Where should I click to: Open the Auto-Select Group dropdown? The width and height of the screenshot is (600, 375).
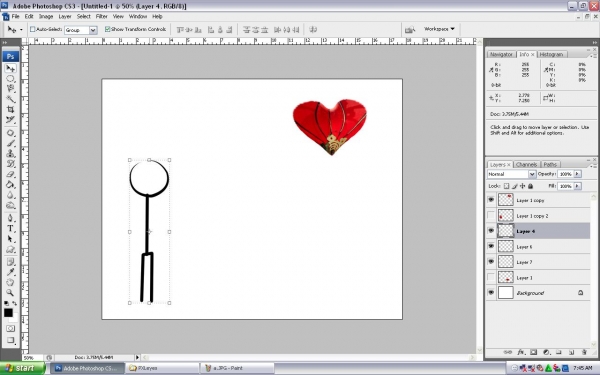pyautogui.click(x=93, y=30)
